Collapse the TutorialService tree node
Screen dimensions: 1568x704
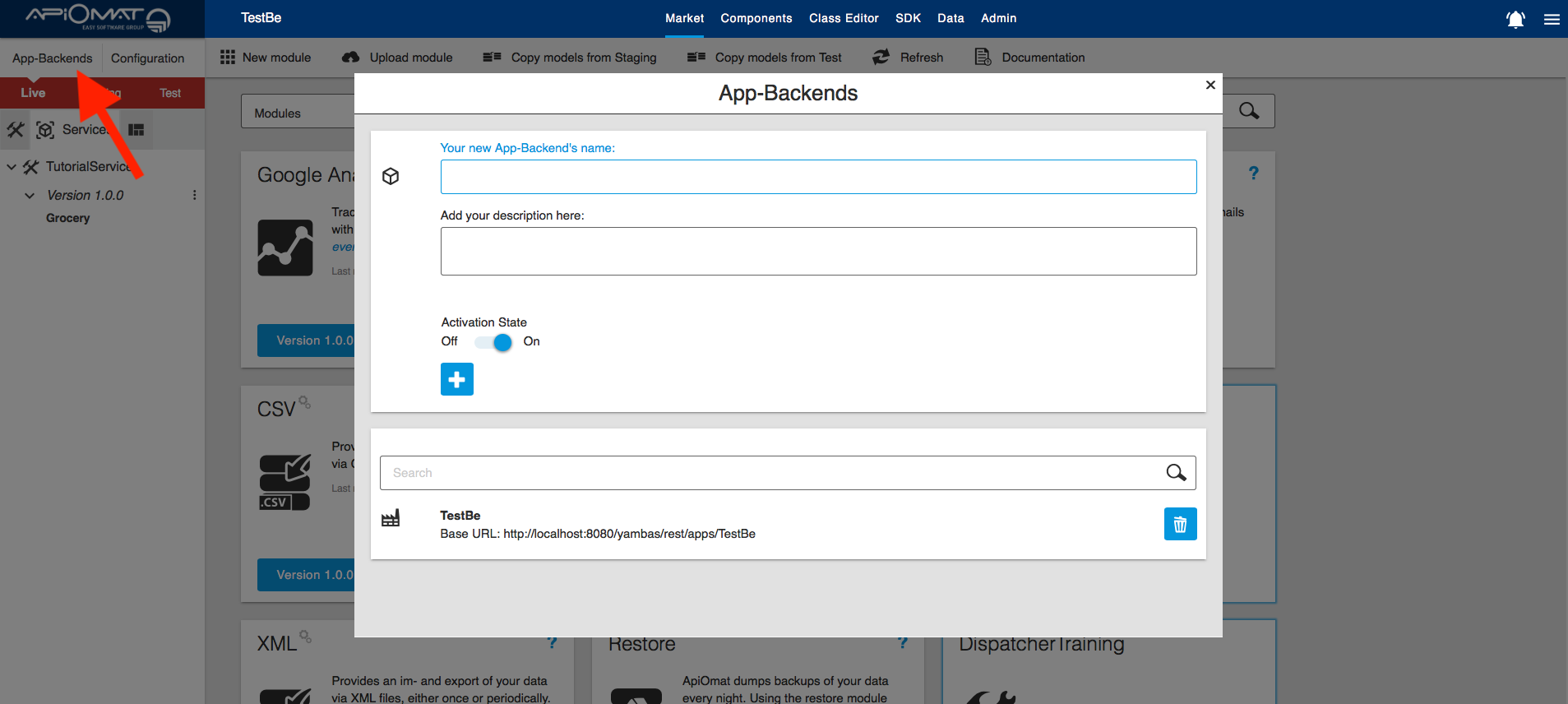pos(12,167)
